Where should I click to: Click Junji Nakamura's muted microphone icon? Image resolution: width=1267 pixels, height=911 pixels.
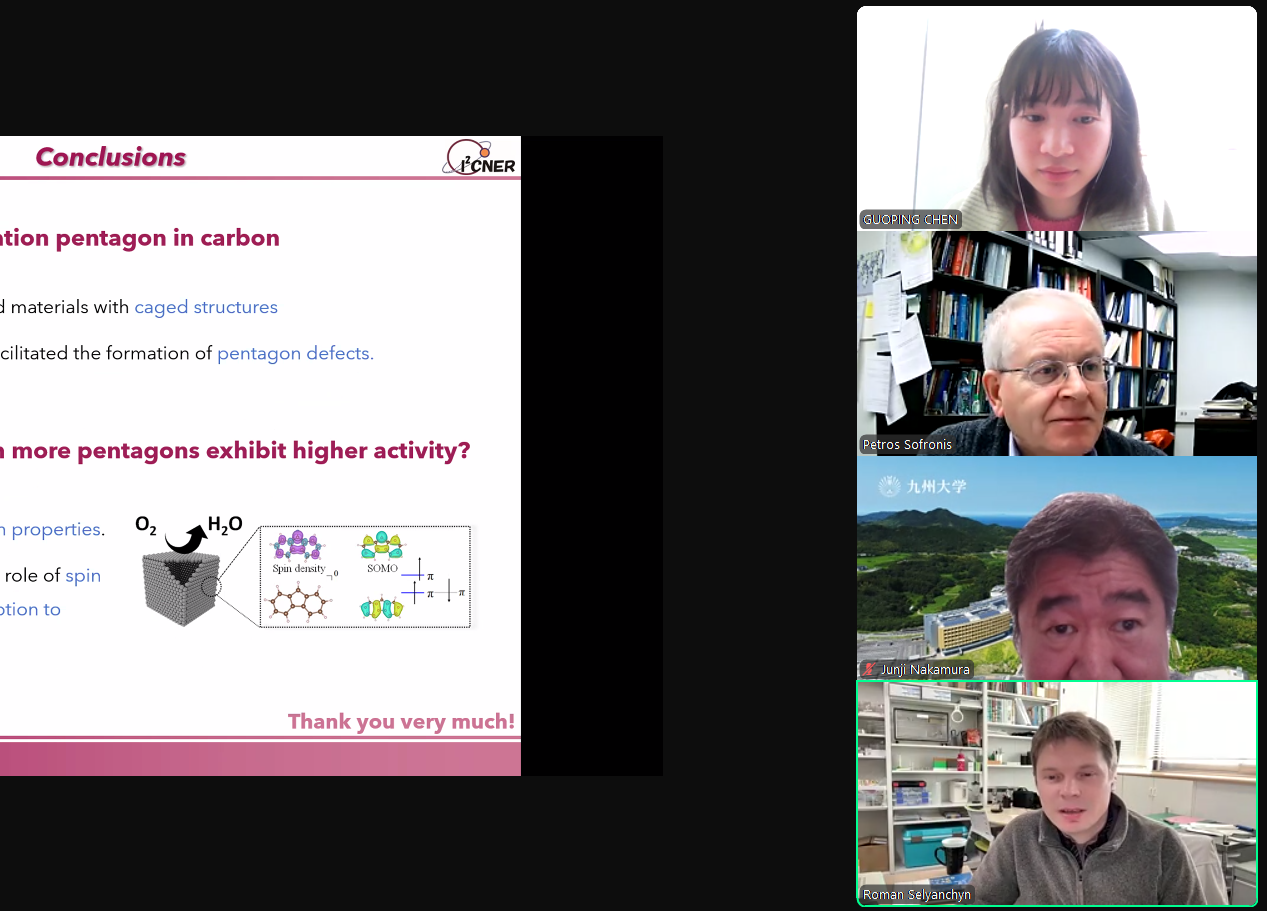coord(868,669)
